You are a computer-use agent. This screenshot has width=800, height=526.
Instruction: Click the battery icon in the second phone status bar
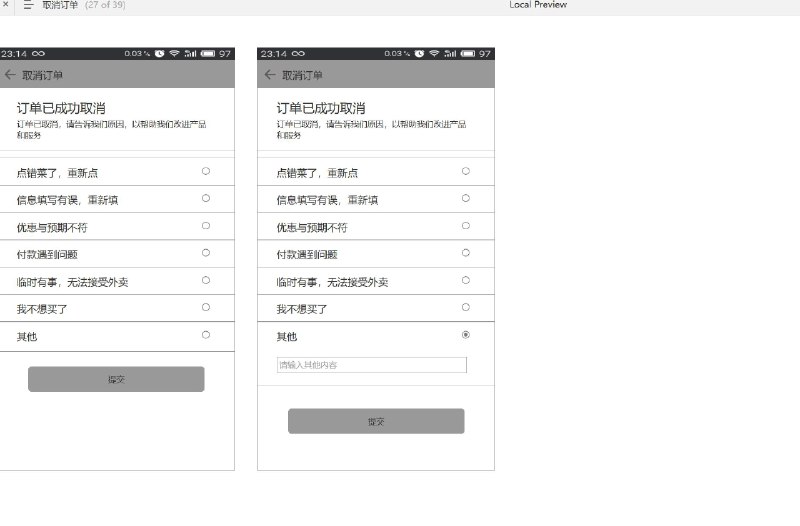click(x=468, y=54)
